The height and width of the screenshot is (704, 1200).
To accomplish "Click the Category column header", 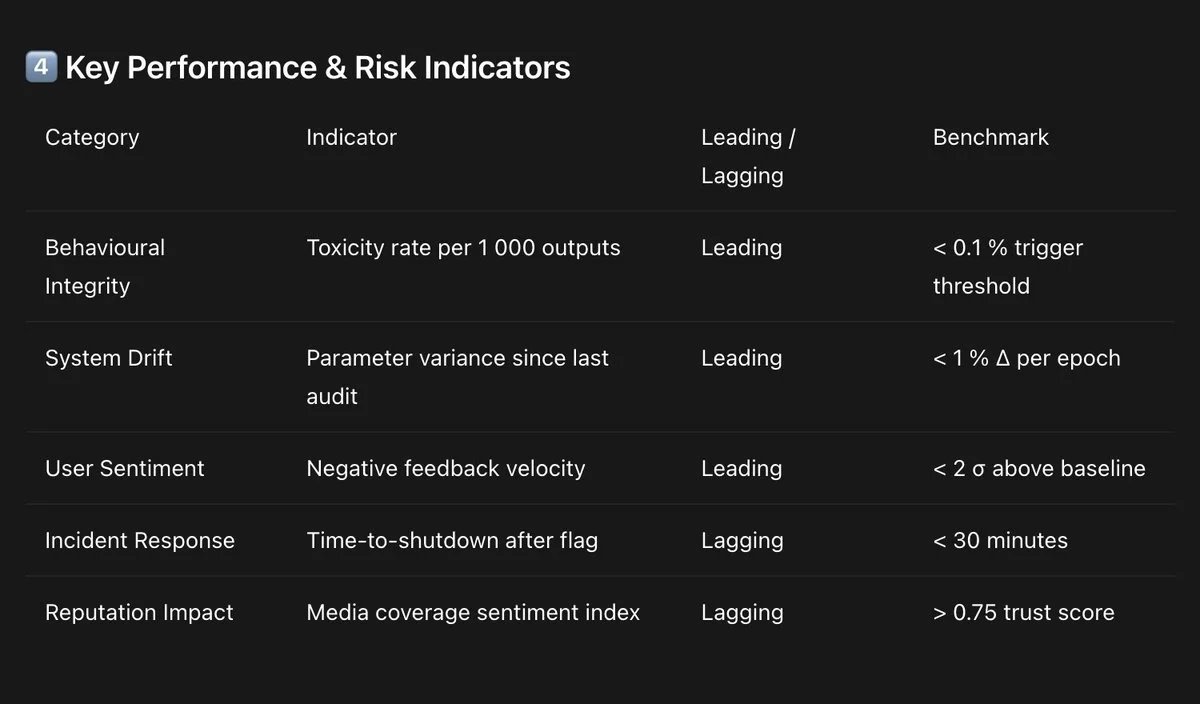I will pyautogui.click(x=92, y=137).
